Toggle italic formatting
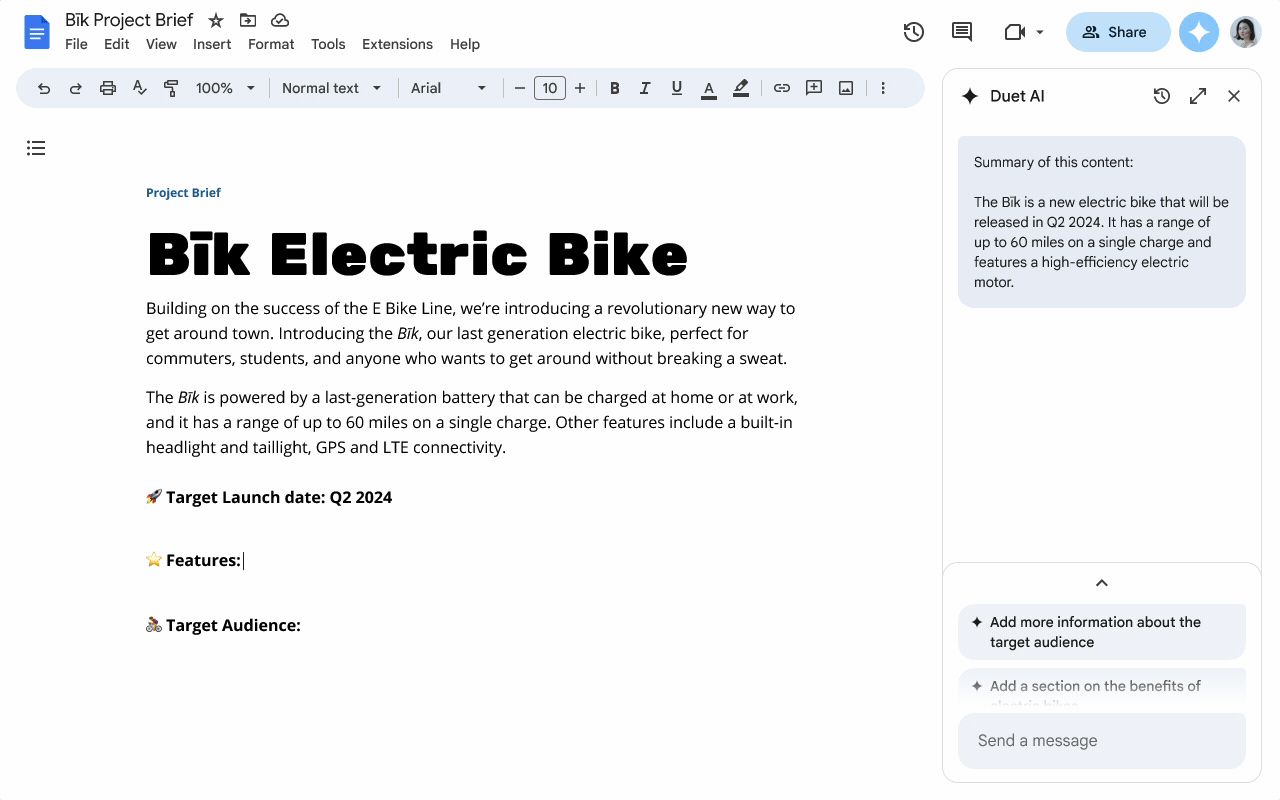The image size is (1280, 800). (645, 88)
